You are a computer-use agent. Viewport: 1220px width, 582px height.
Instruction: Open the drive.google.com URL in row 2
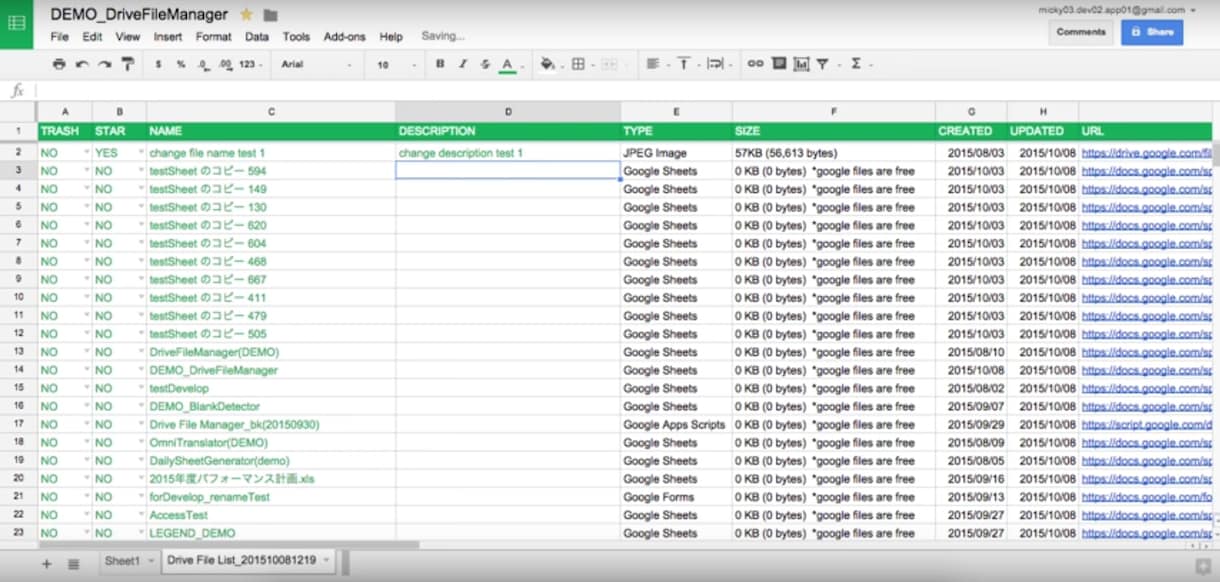(x=1147, y=153)
